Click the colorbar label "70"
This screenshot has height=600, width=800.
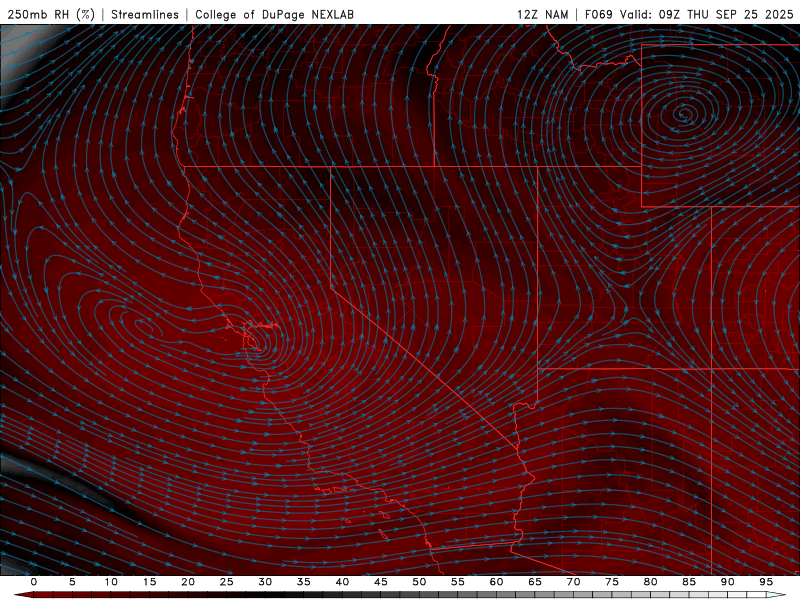pos(573,582)
